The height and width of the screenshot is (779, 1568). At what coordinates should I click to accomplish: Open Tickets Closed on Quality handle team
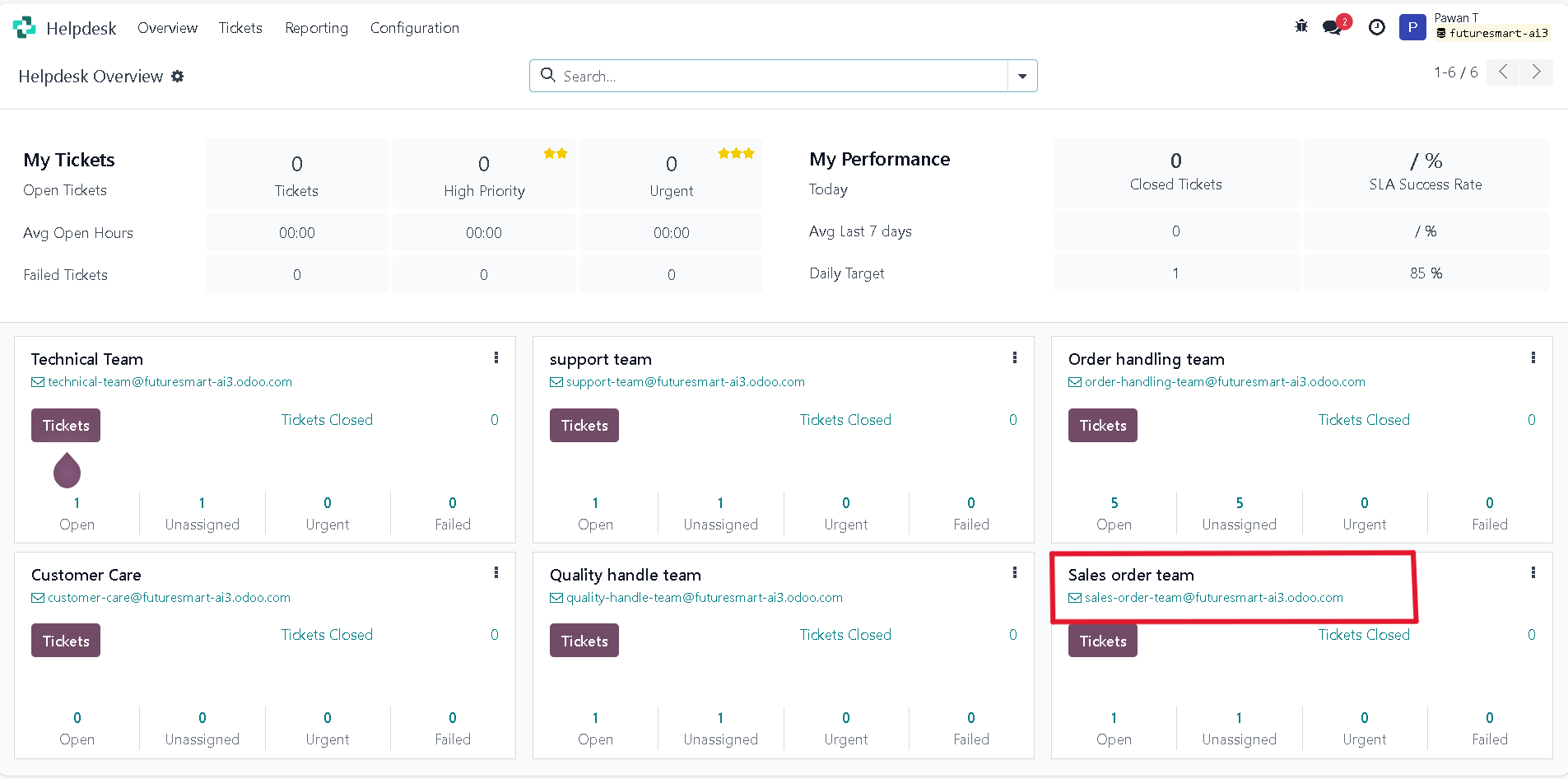[x=845, y=635]
